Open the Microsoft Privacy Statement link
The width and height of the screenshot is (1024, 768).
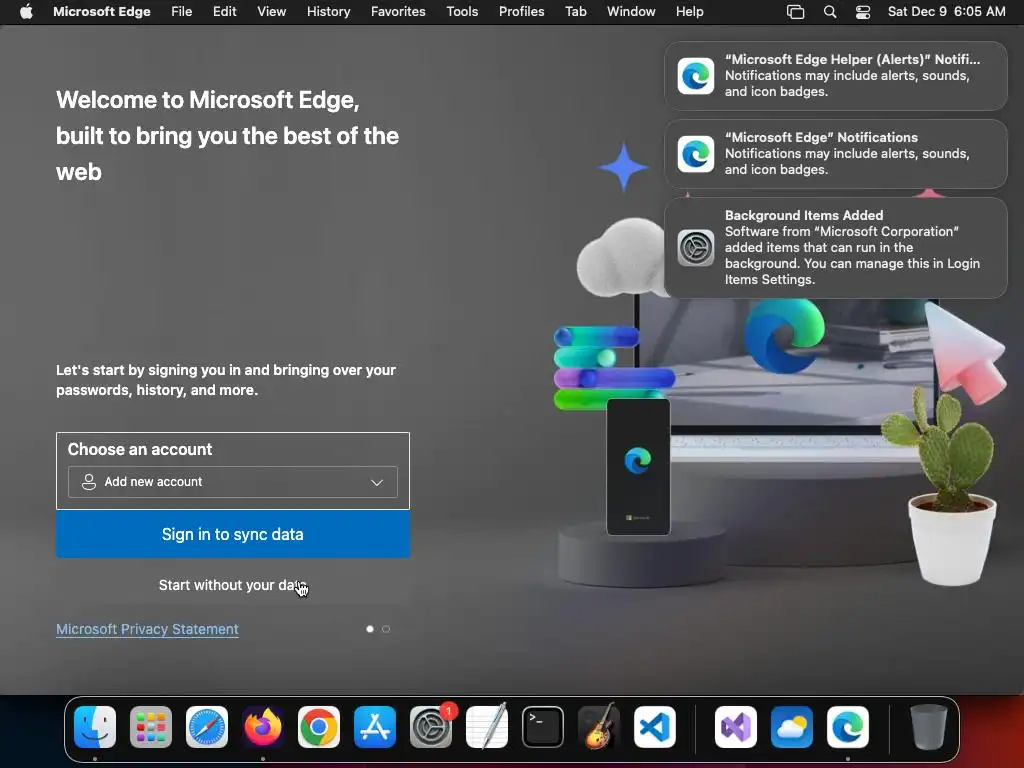click(x=148, y=630)
